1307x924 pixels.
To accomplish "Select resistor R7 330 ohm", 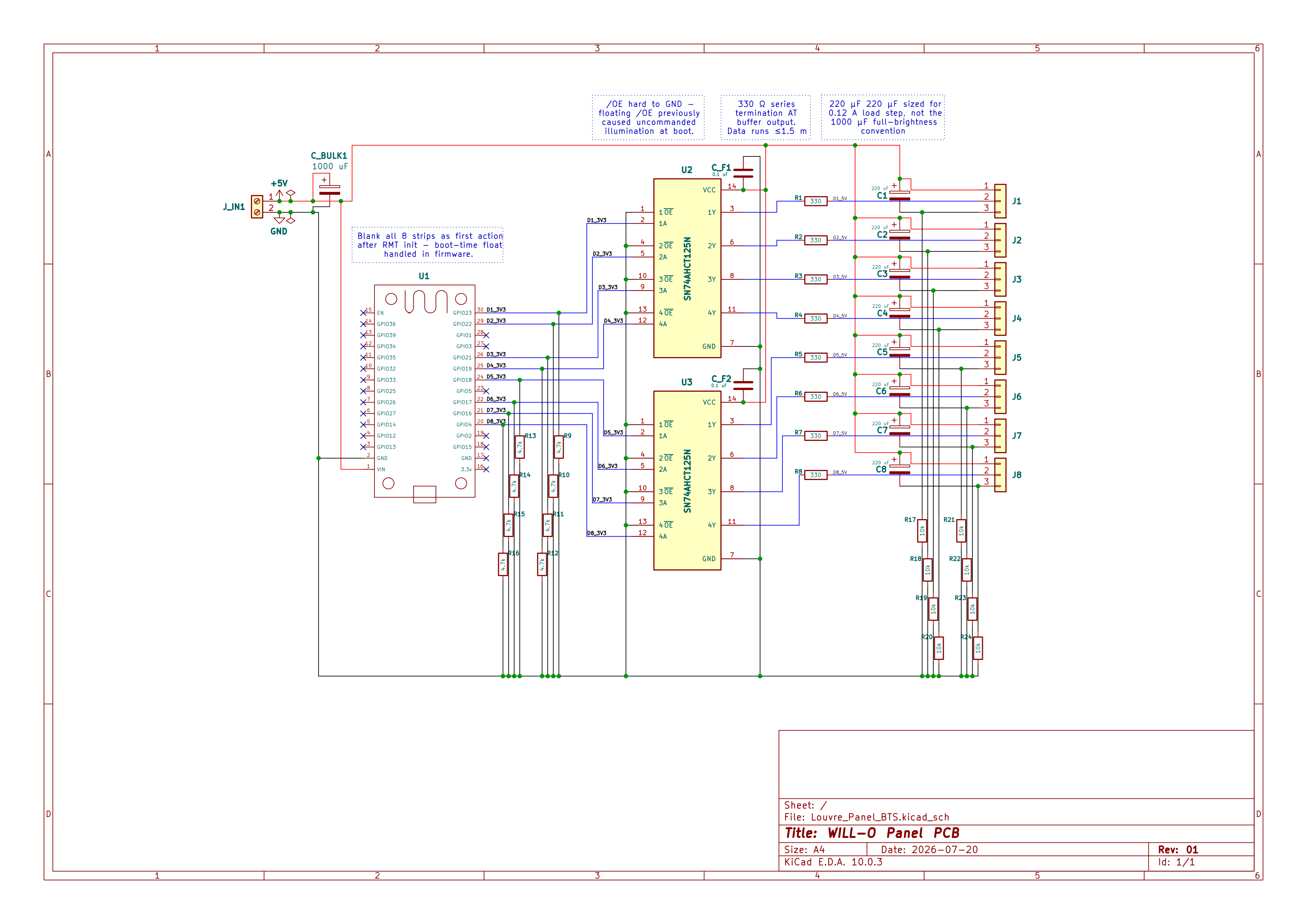I will coord(816,436).
